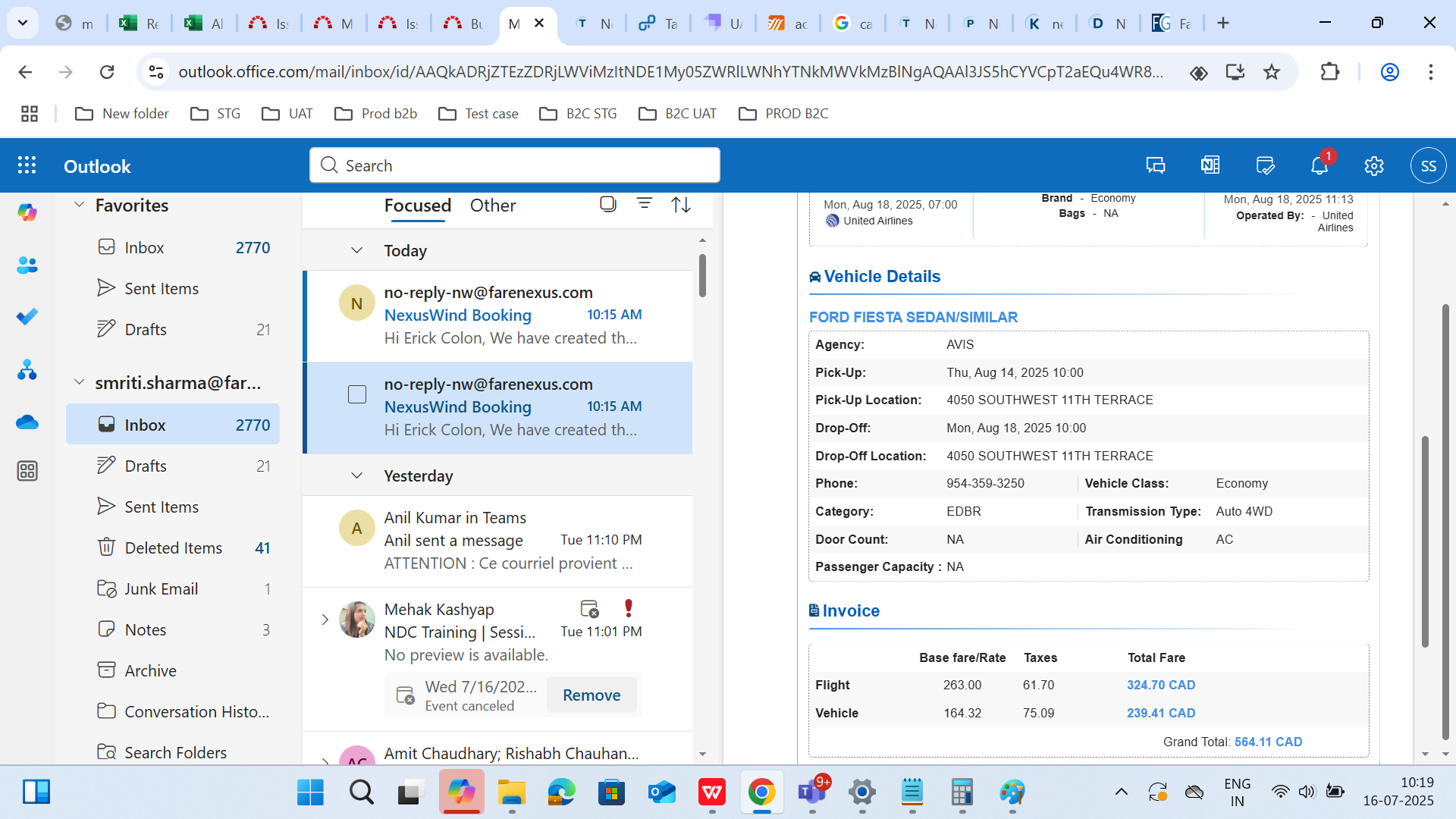Show hidden system tray icons

(x=1122, y=792)
